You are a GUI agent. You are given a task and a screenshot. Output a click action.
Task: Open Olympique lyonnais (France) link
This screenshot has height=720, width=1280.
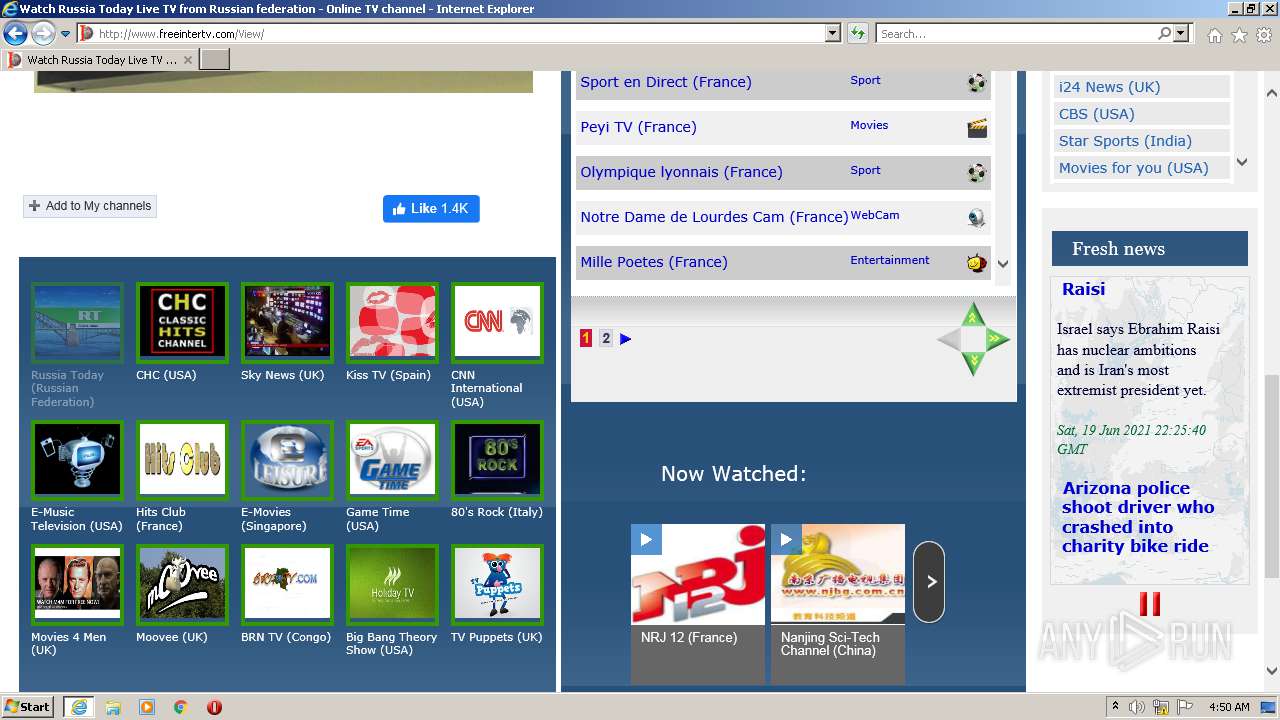pyautogui.click(x=681, y=172)
